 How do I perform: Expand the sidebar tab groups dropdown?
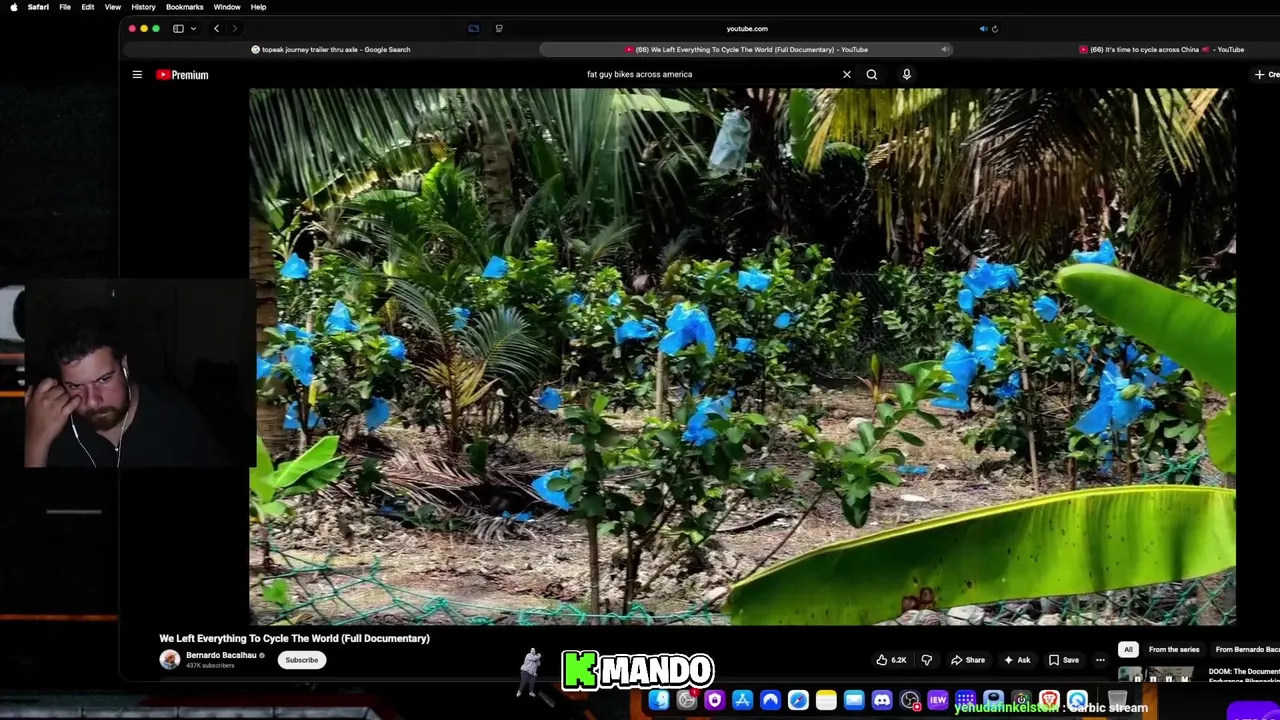coord(193,29)
